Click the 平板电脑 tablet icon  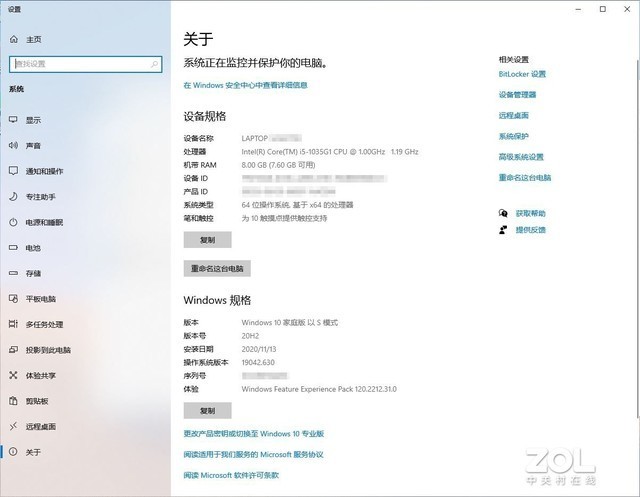[x=13, y=298]
